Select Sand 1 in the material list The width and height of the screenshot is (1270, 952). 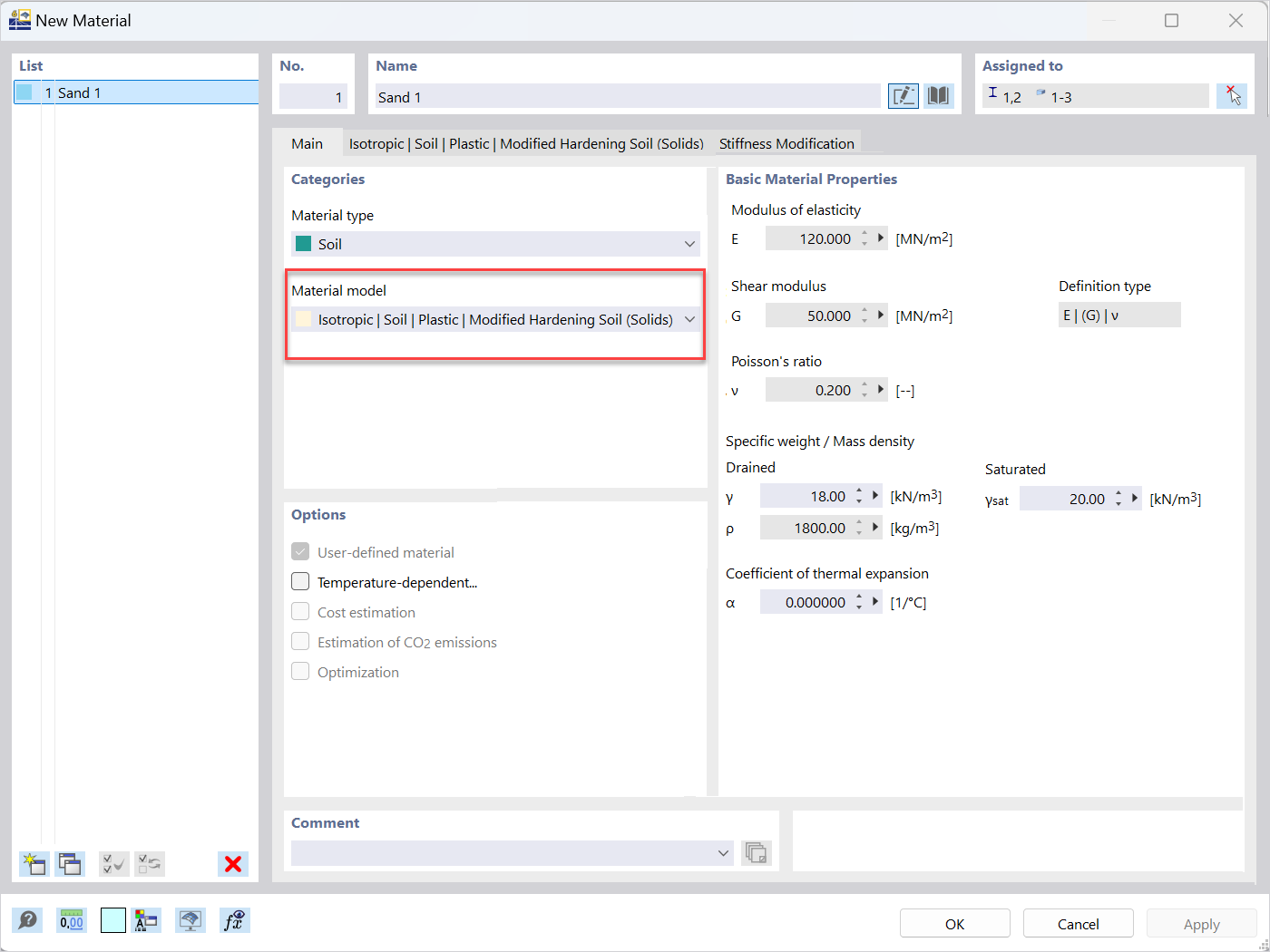tap(136, 92)
